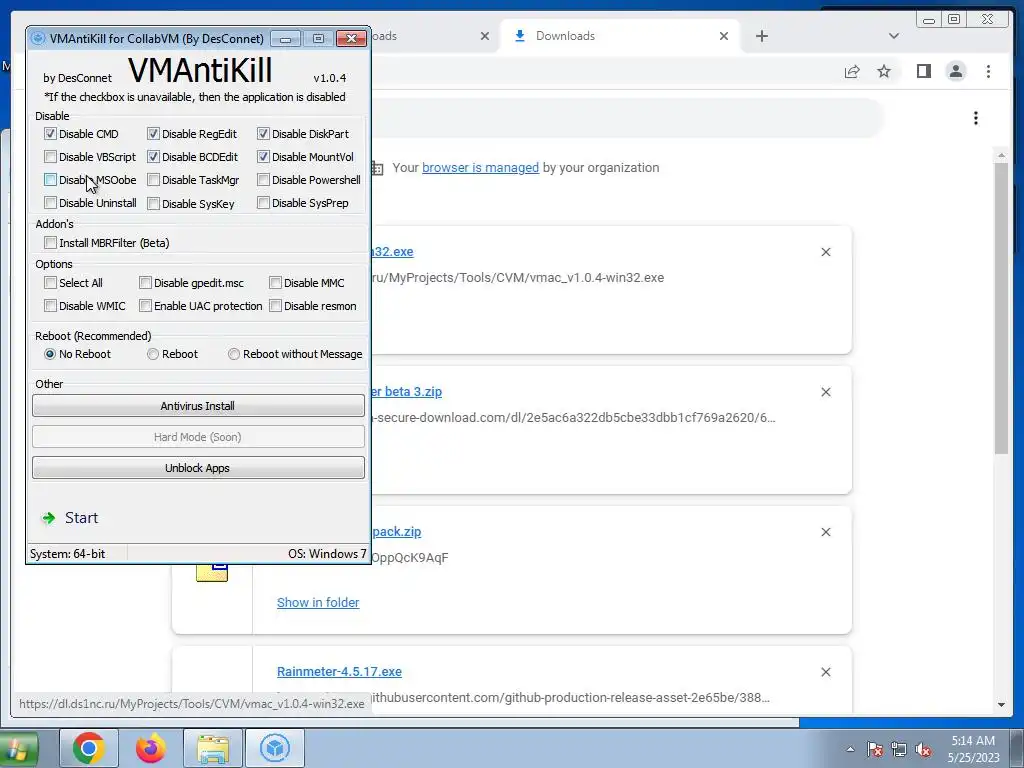The image size is (1024, 768).
Task: Click the green Start arrow icon
Action: (48, 519)
